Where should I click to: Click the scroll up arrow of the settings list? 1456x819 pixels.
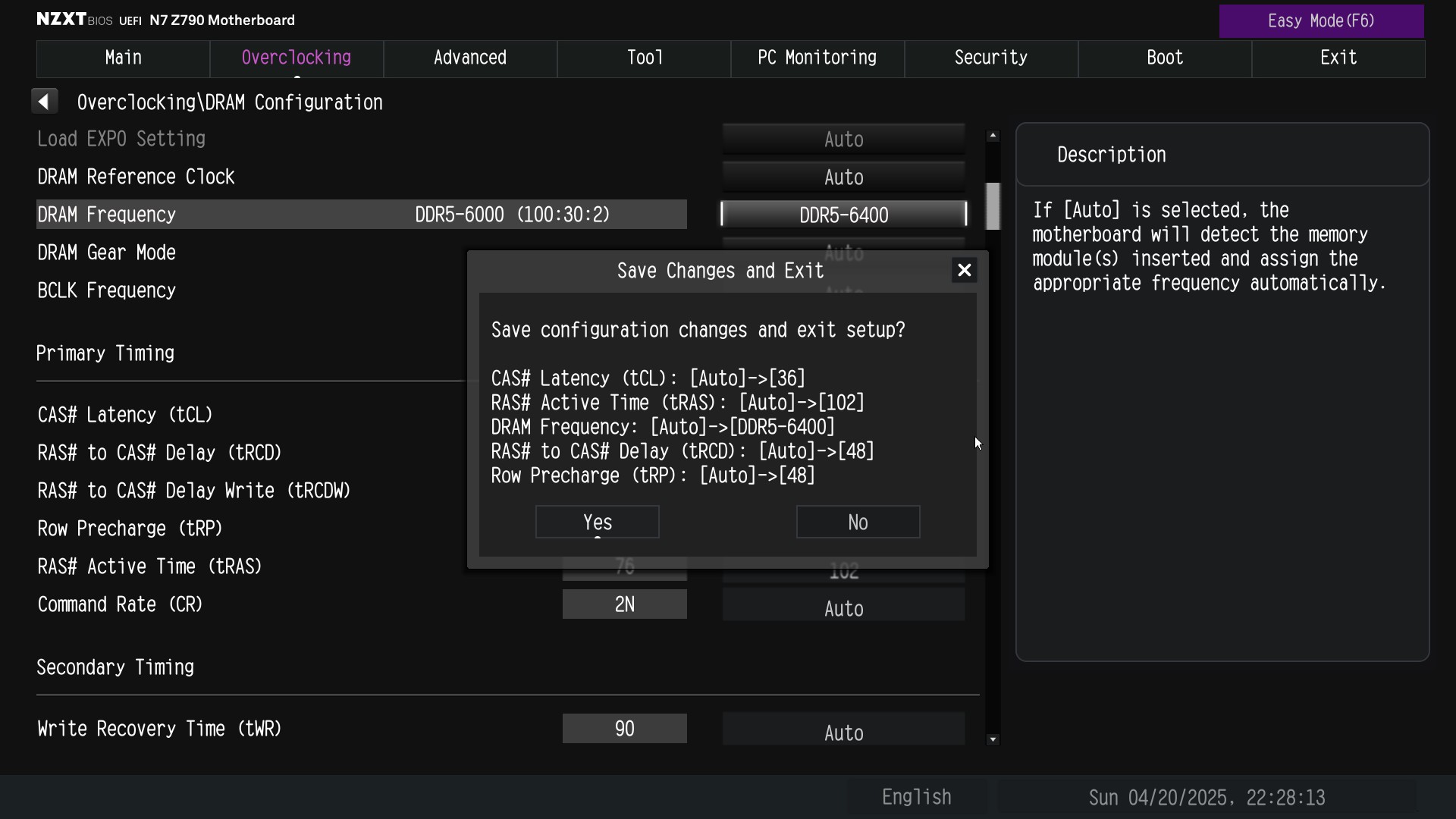point(993,136)
